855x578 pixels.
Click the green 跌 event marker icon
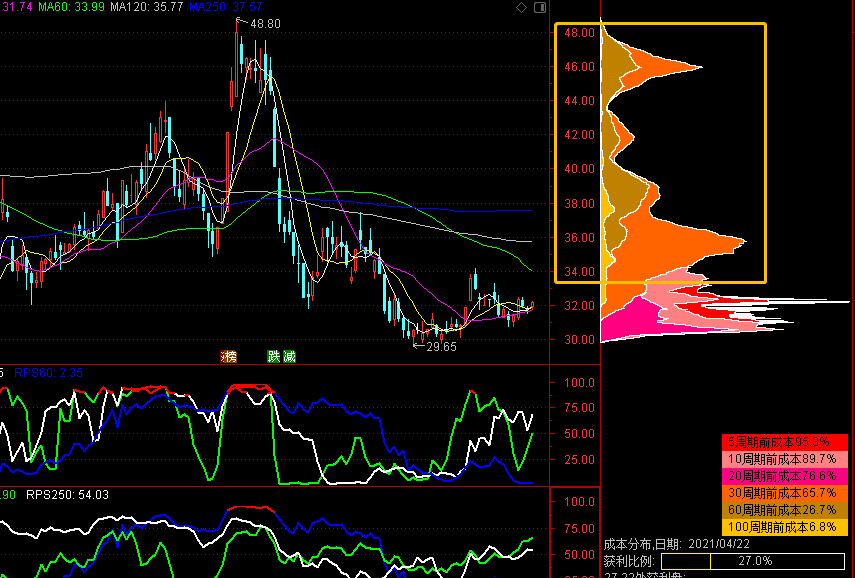[274, 357]
